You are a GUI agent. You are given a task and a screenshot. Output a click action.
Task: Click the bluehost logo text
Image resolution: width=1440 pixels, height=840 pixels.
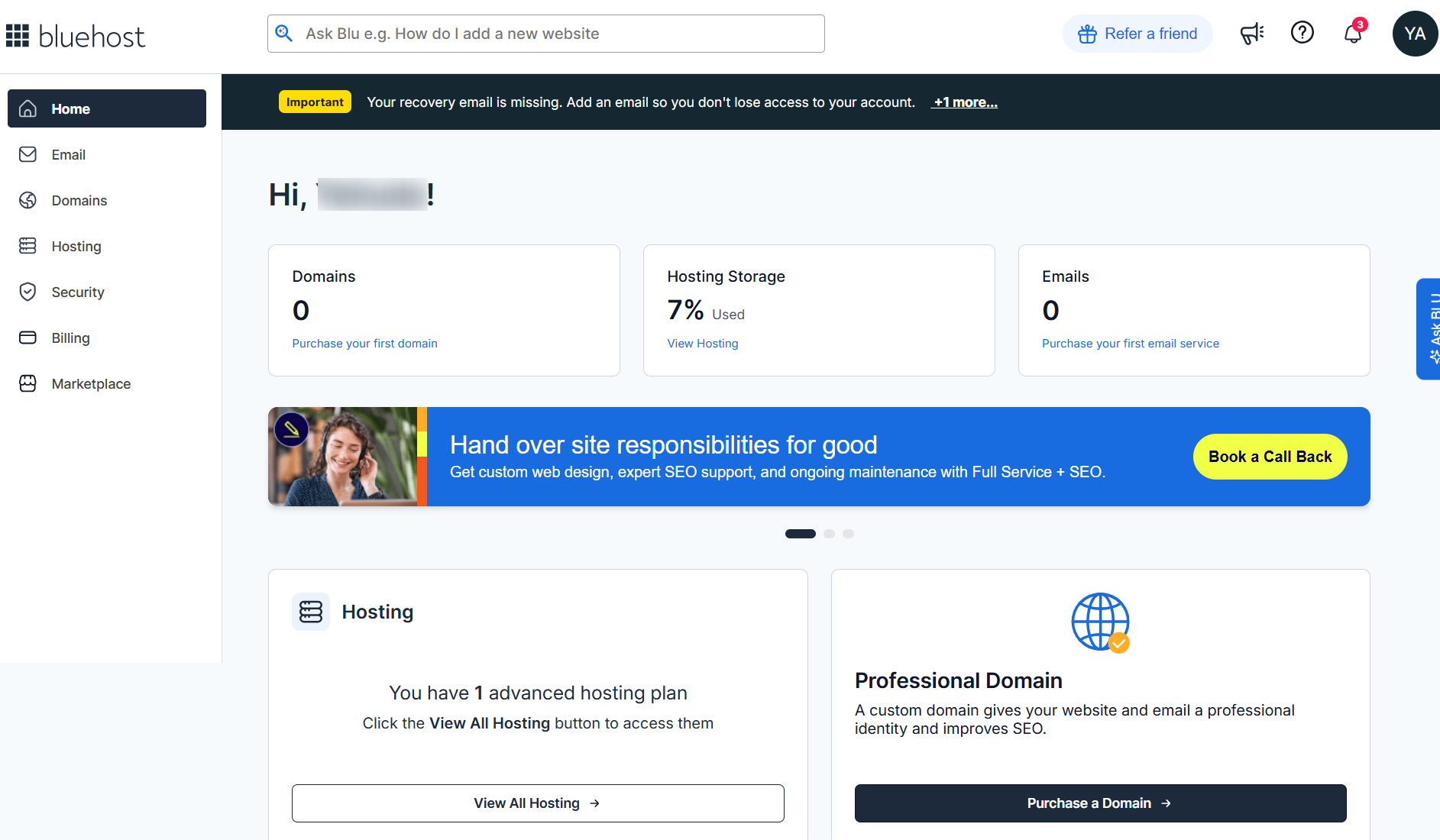(92, 36)
